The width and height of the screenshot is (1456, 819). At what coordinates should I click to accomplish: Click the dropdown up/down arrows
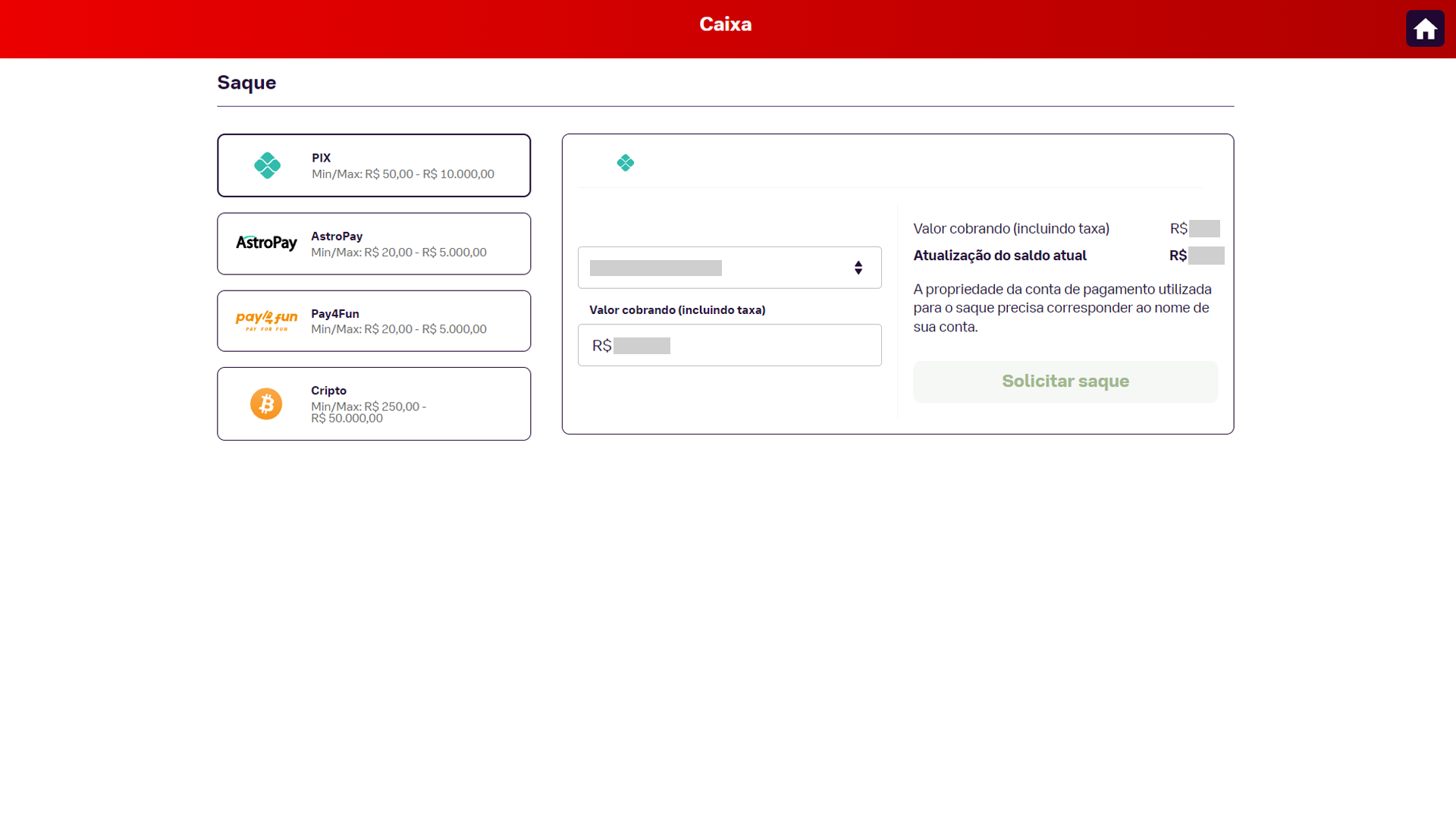pos(858,268)
